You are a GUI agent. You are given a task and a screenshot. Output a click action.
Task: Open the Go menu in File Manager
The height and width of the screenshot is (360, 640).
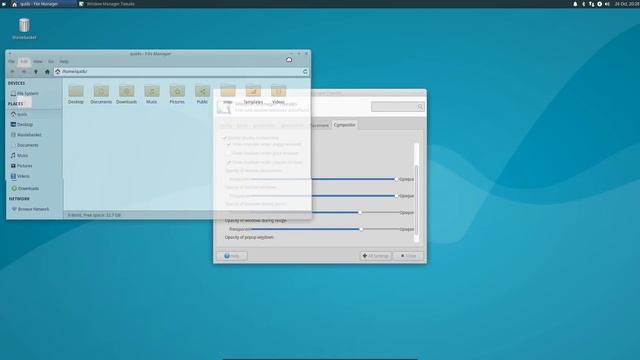(x=51, y=62)
